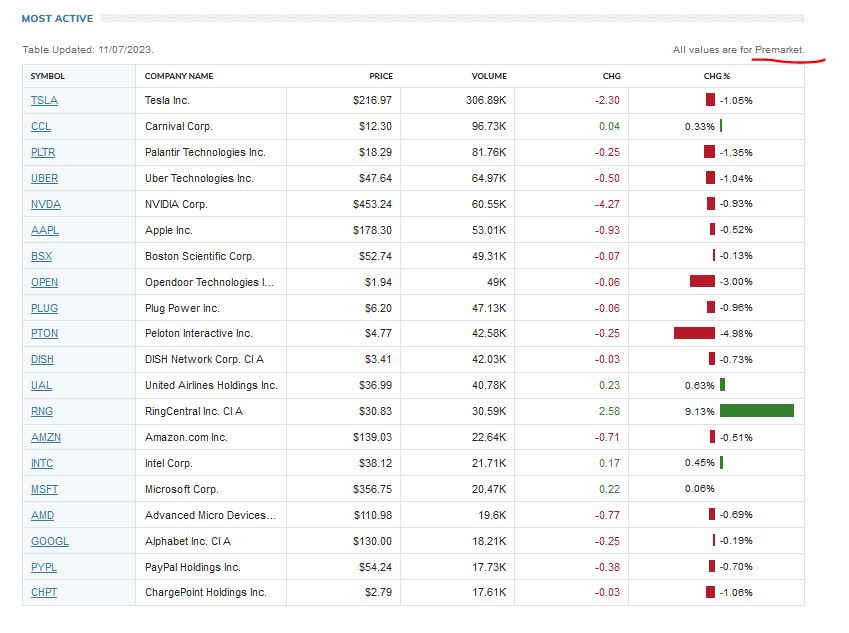Open the PTON symbol link
Screen dimensions: 849x633
point(43,333)
